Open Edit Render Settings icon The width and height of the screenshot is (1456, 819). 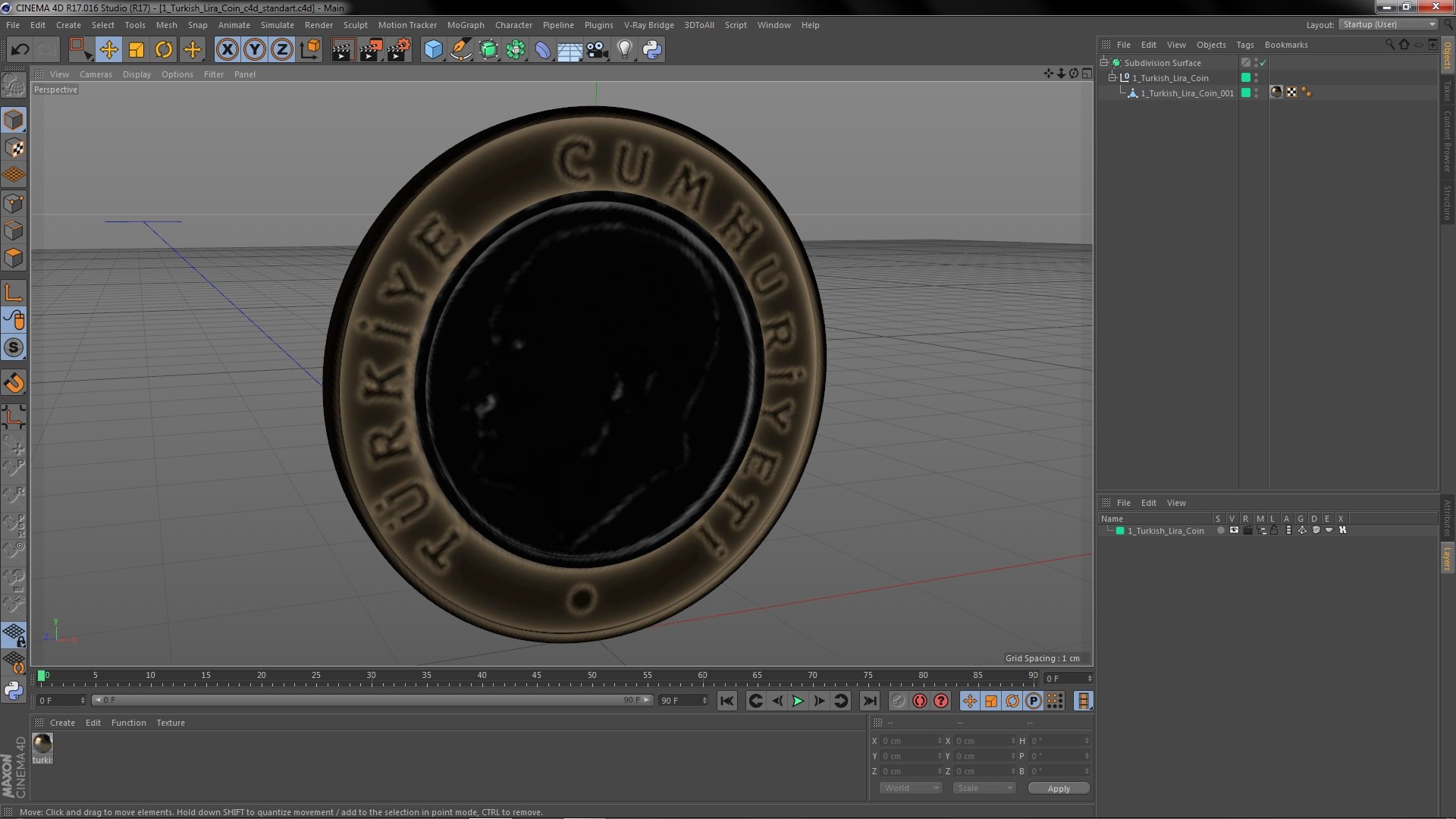pos(399,50)
